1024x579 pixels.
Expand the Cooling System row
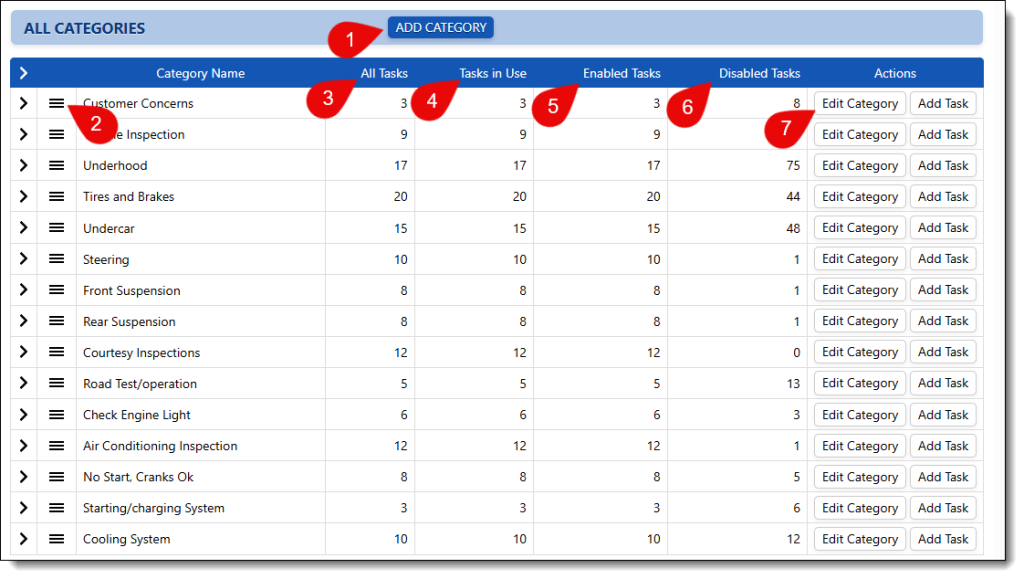(x=24, y=539)
